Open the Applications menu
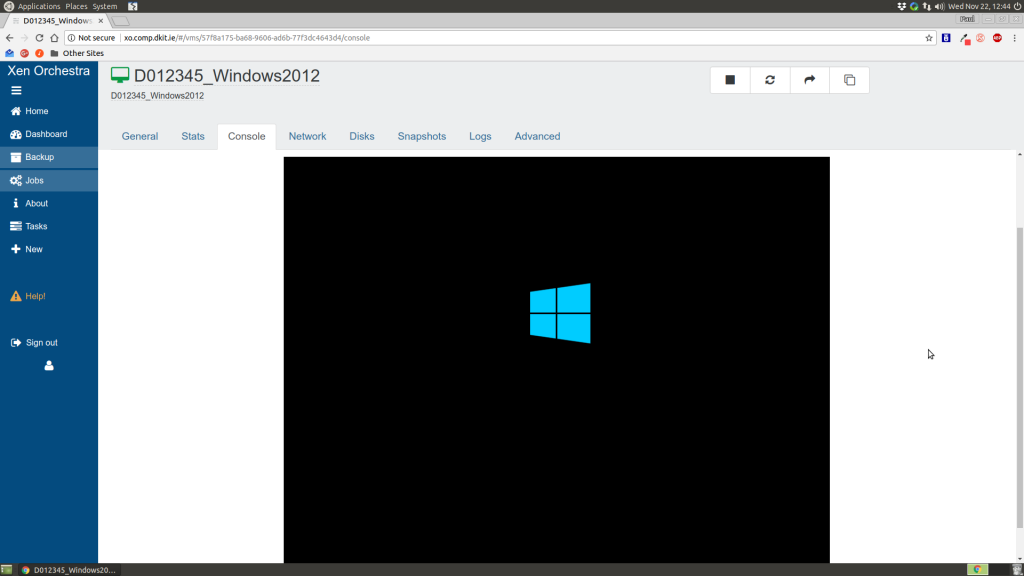Screen dimensions: 1024x576 coord(39,6)
